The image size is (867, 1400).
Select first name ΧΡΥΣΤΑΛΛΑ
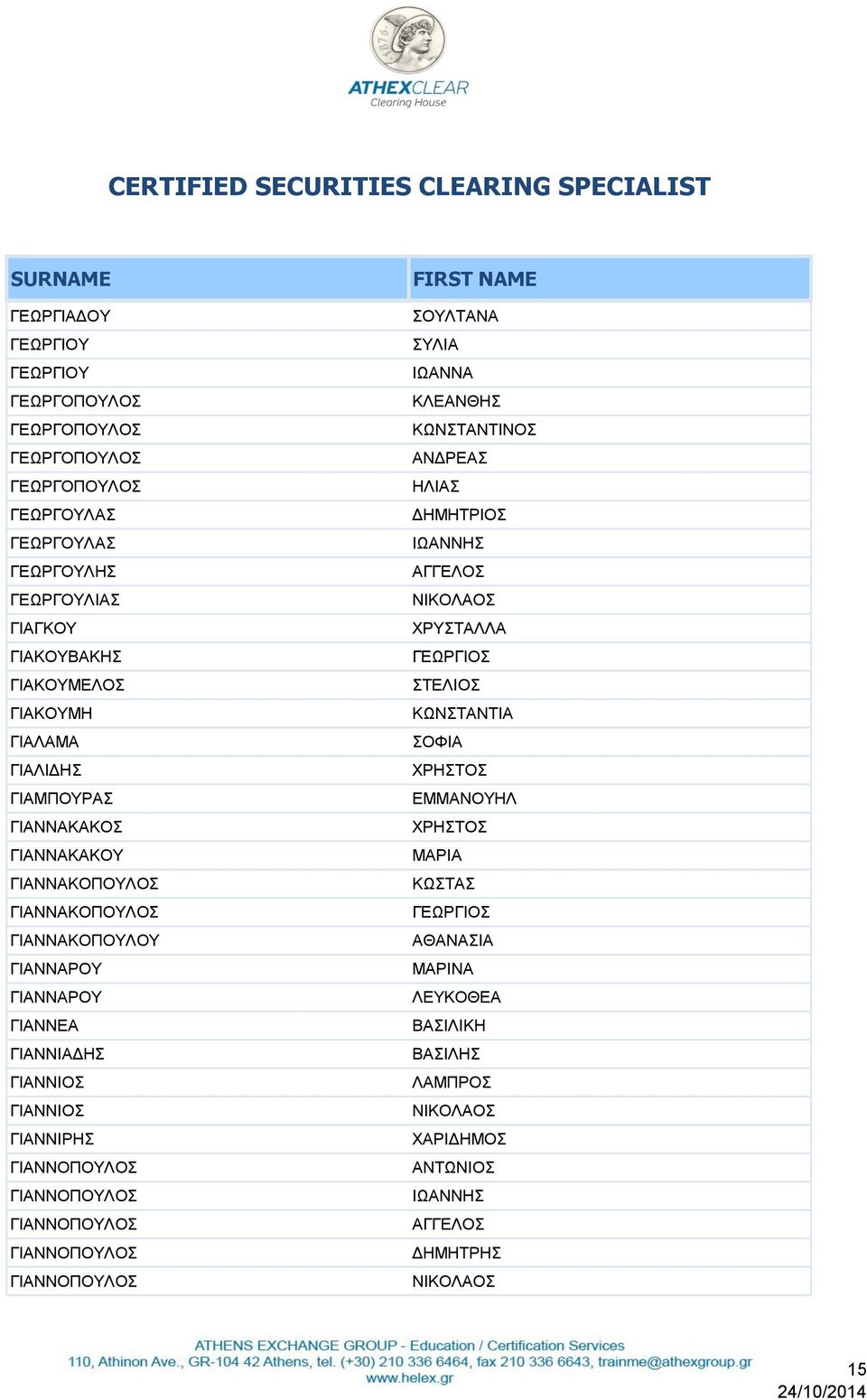pos(459,629)
